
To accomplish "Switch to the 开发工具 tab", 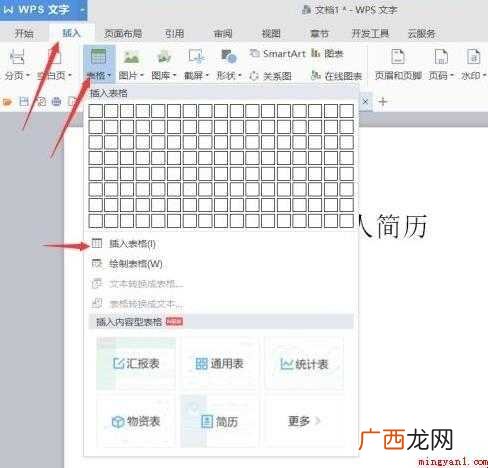I will click(x=370, y=33).
